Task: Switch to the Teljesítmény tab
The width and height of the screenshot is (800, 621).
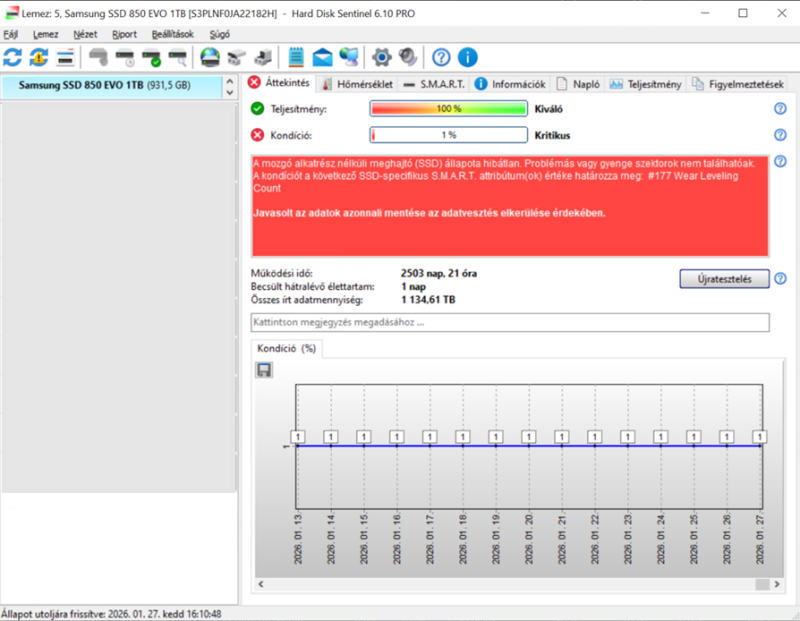Action: point(646,84)
